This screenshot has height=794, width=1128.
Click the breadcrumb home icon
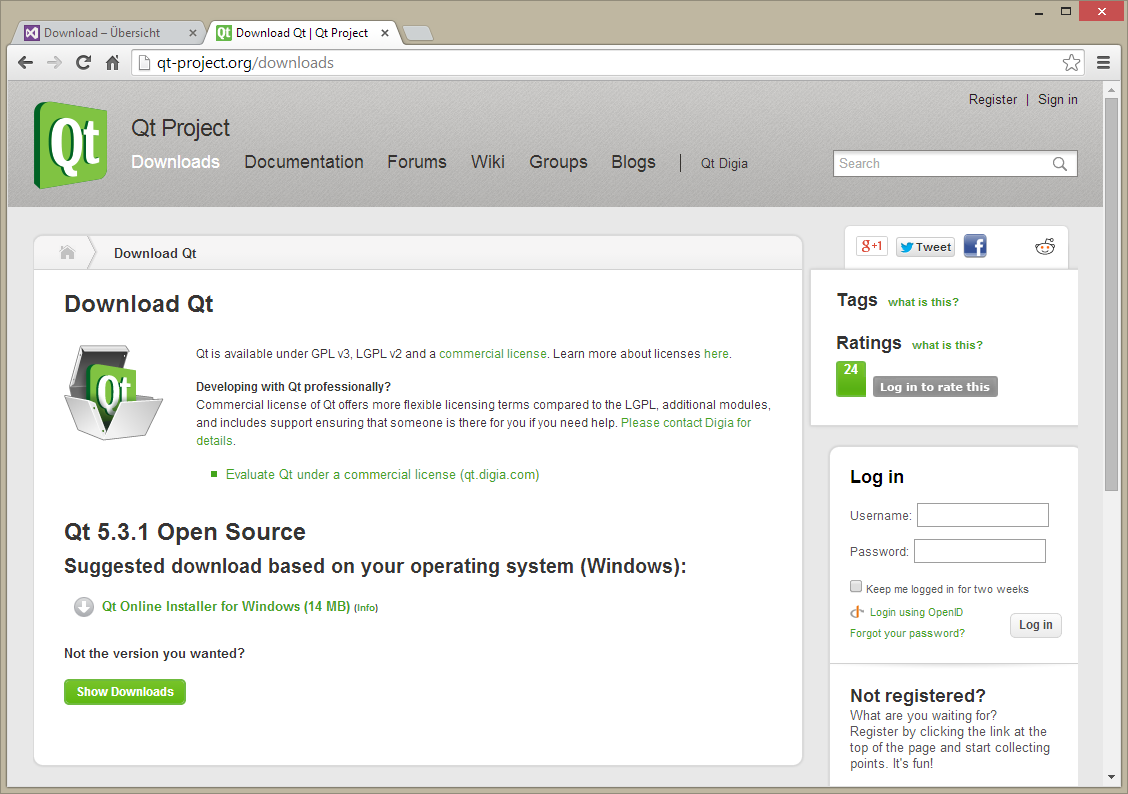[67, 252]
